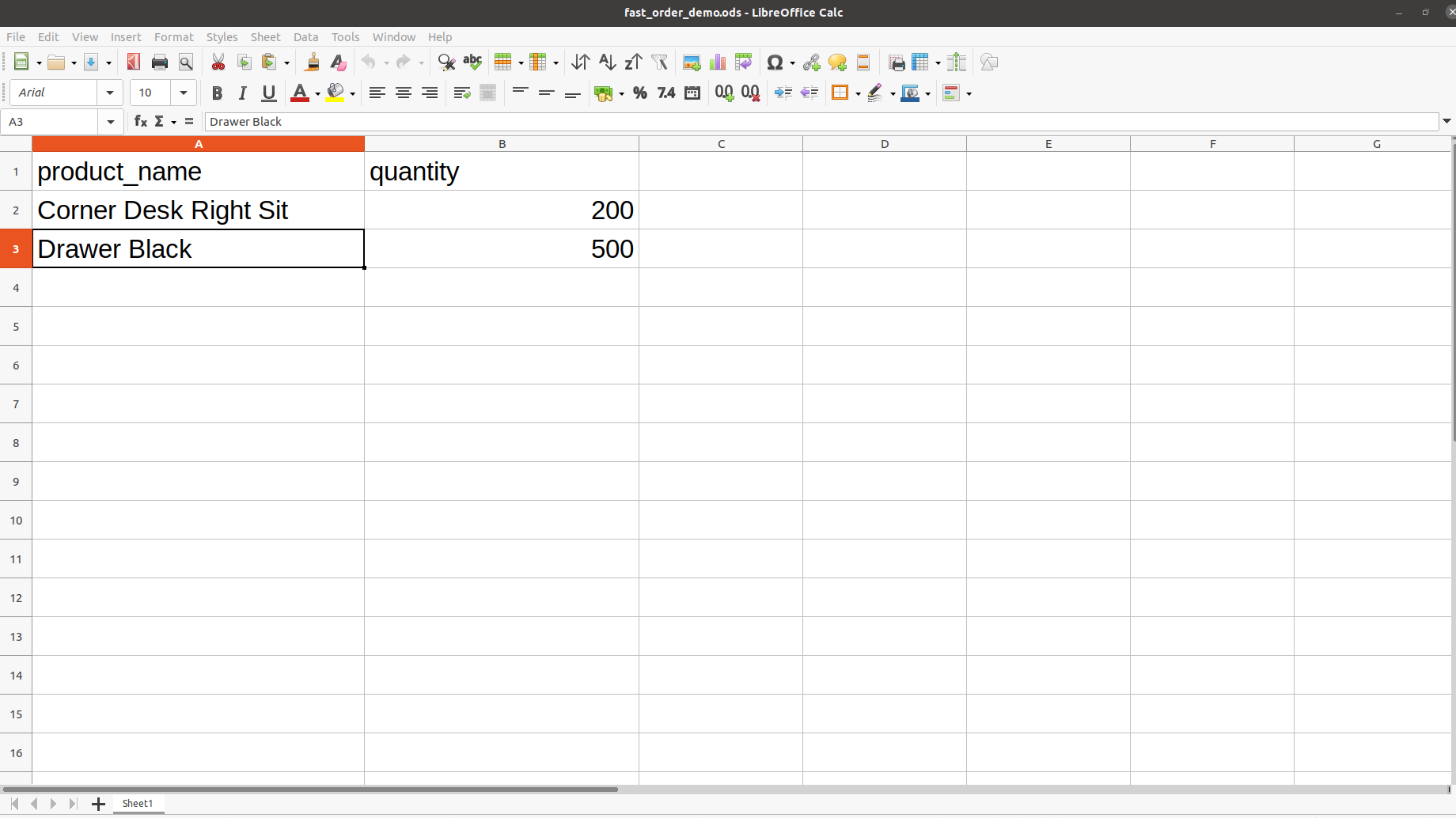Viewport: 1456px width, 818px height.
Task: Apply yellow background color
Action: coord(336,93)
